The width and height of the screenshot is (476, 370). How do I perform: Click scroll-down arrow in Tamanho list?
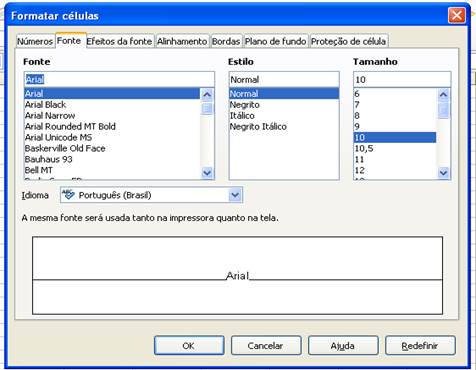tap(443, 173)
